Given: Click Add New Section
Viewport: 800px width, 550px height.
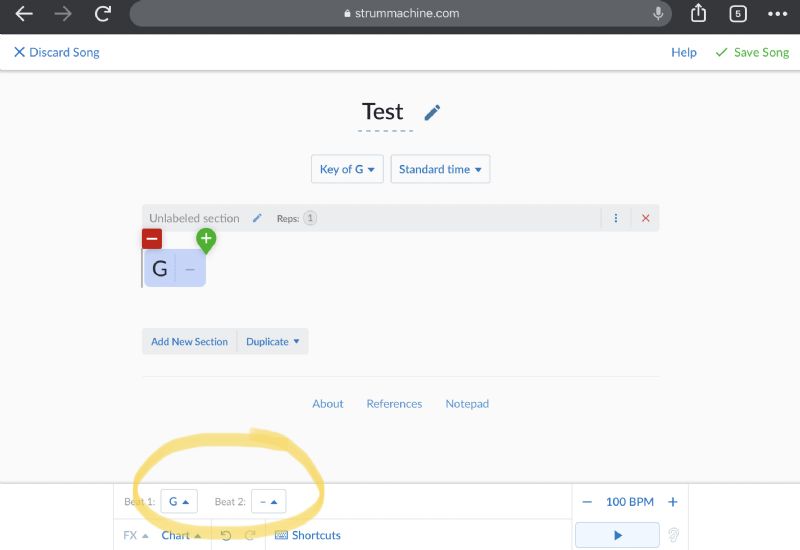Looking at the screenshot, I should click(189, 341).
